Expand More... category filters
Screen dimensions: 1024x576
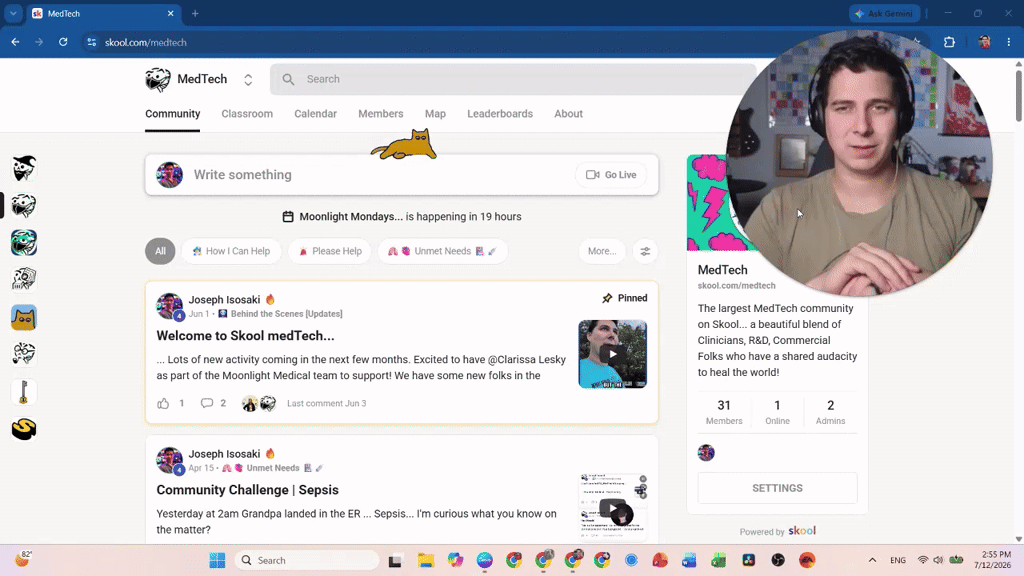[601, 251]
